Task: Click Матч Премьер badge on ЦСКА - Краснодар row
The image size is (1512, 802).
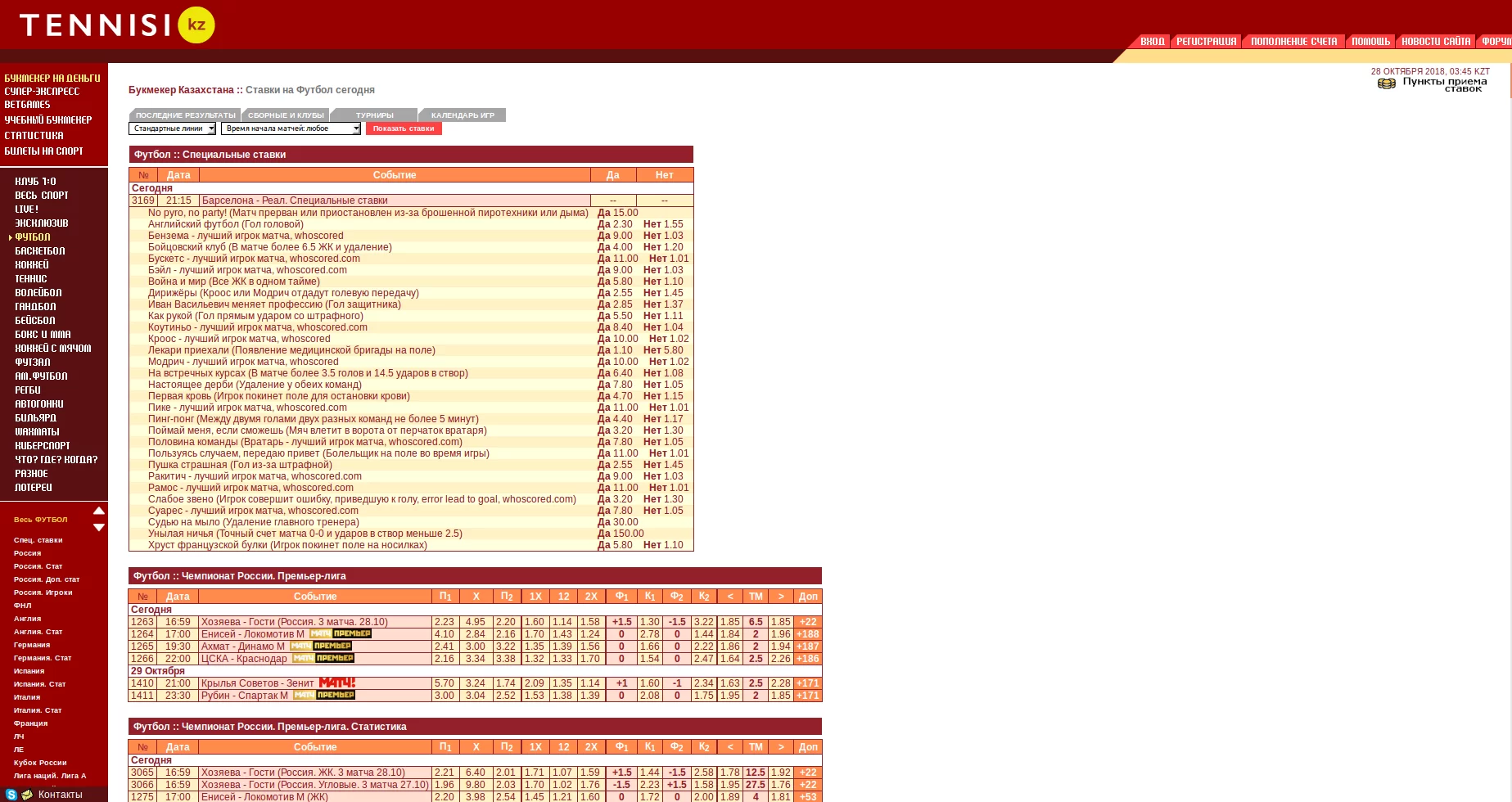Action: (323, 659)
